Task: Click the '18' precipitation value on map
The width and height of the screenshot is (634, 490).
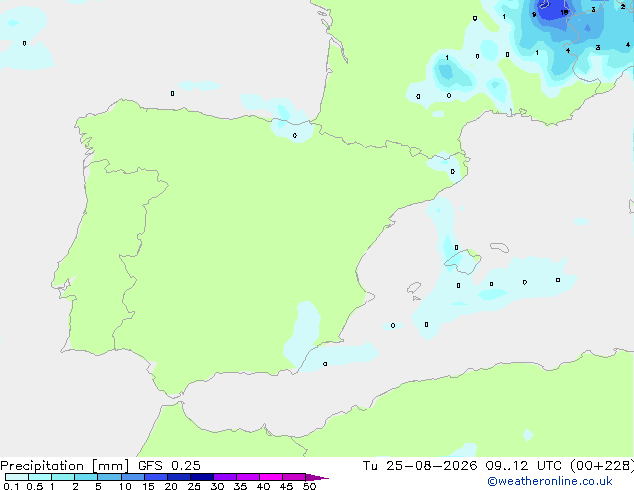Action: click(564, 13)
